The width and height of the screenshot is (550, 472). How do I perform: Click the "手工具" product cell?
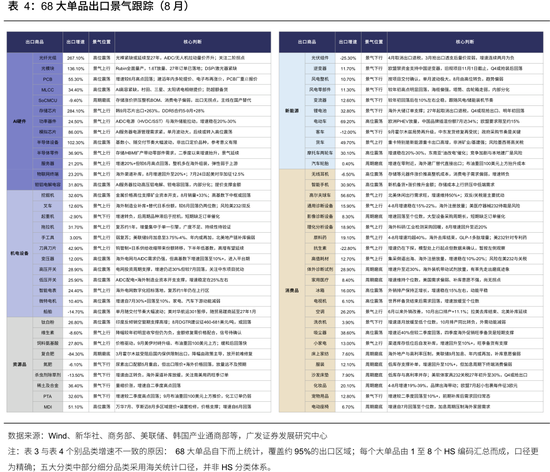(48, 238)
